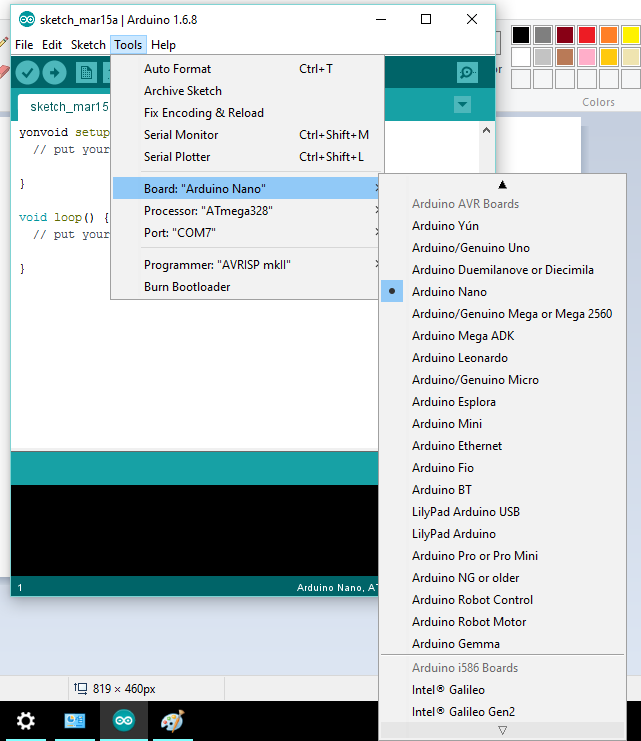Screen dimensions: 641x741
Task: Select Arduino Robot Motor board
Action: pos(502,622)
